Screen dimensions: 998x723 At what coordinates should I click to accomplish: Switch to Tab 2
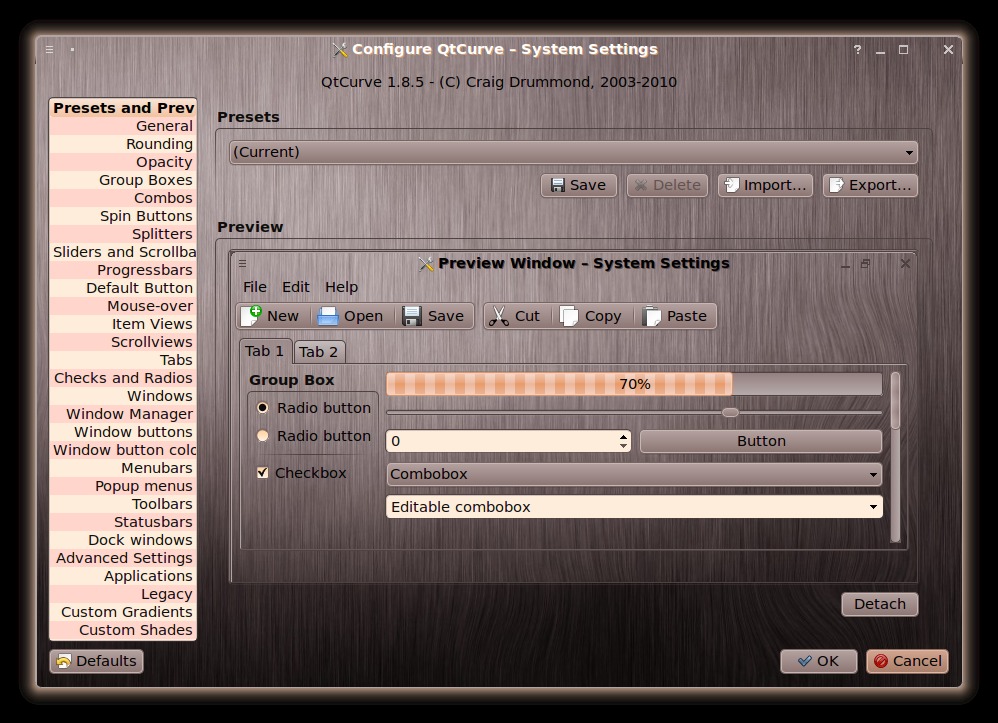point(319,352)
